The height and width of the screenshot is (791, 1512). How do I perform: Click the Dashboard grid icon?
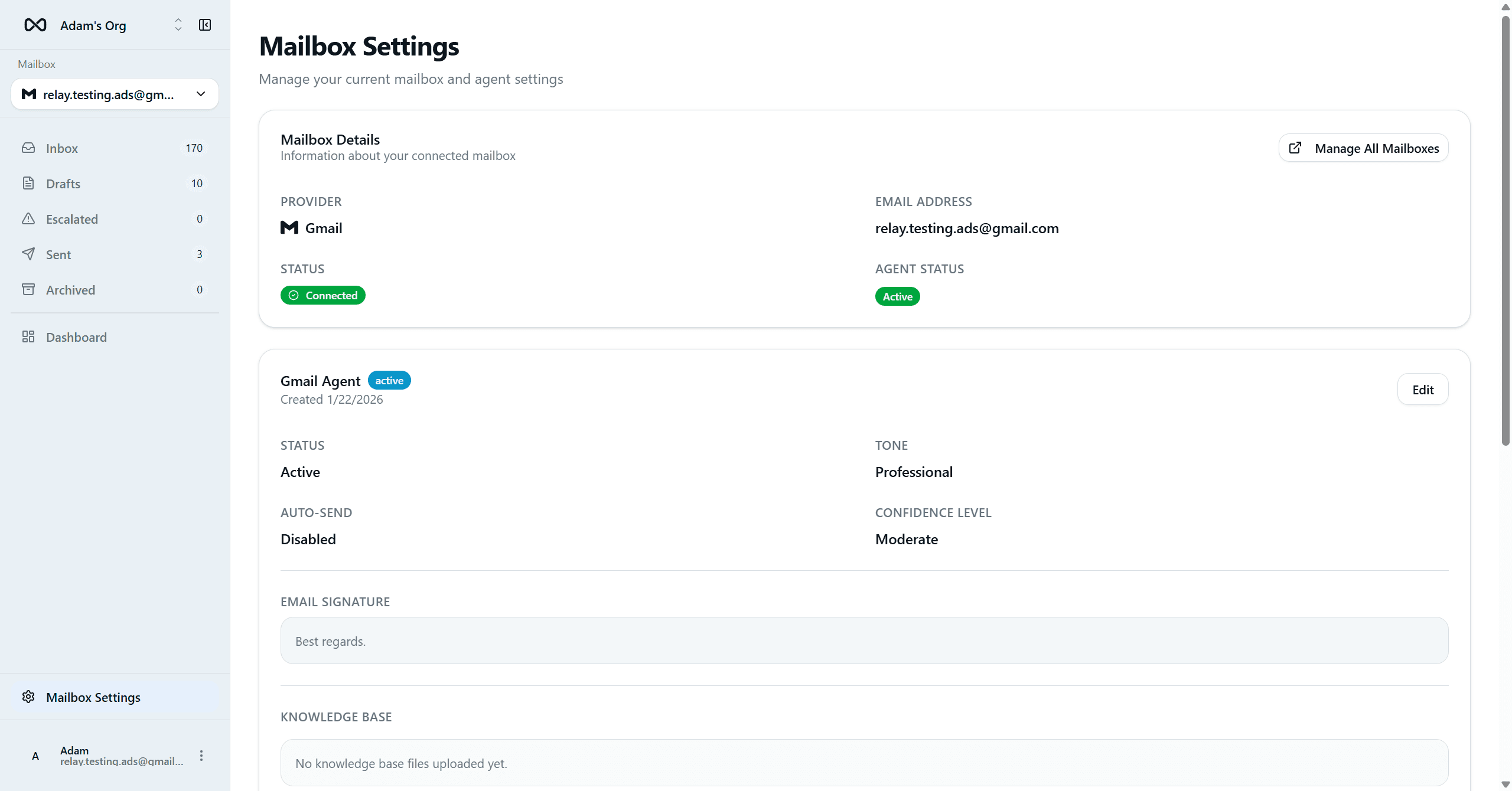[28, 336]
